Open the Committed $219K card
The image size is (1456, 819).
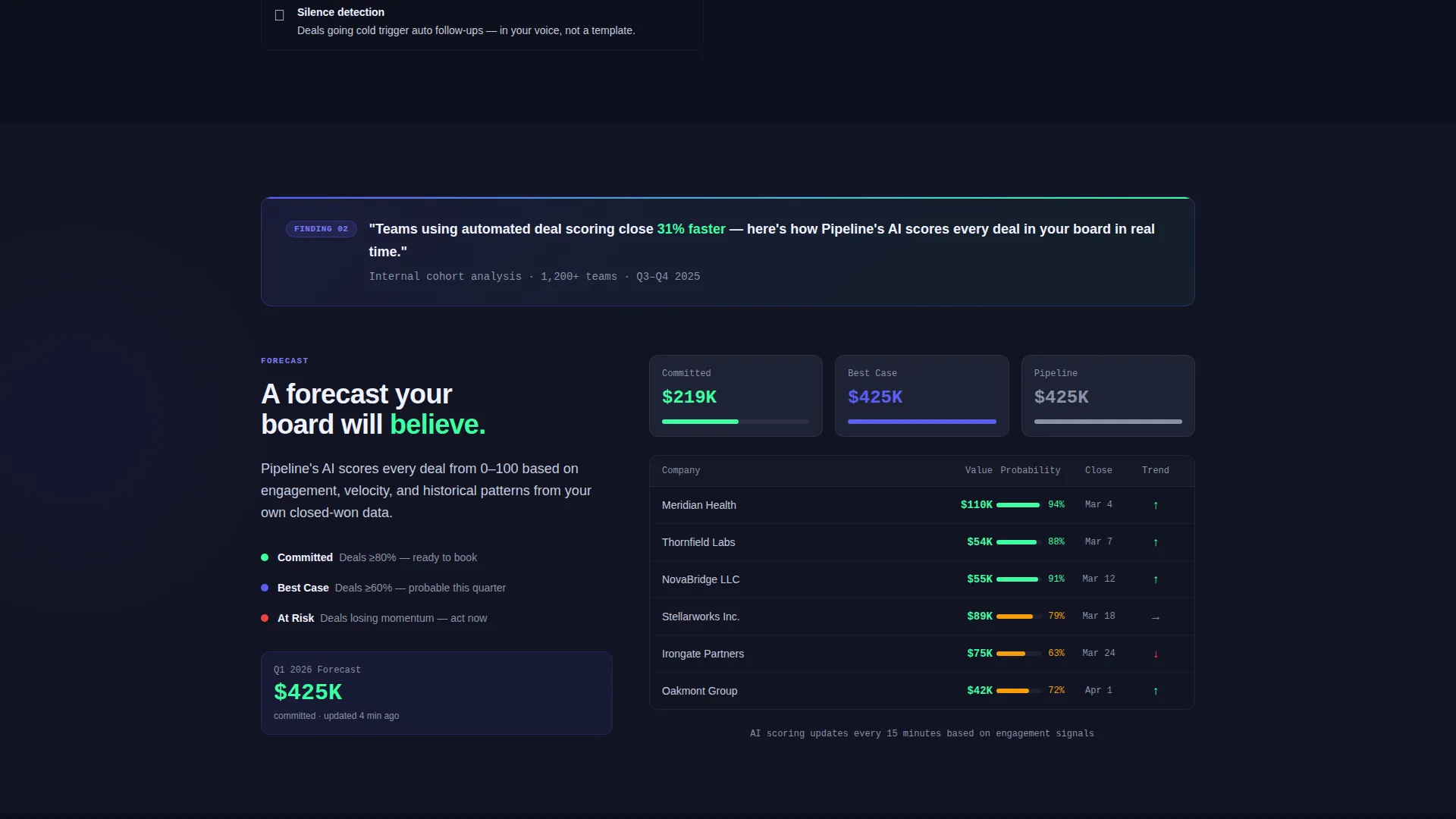[736, 396]
